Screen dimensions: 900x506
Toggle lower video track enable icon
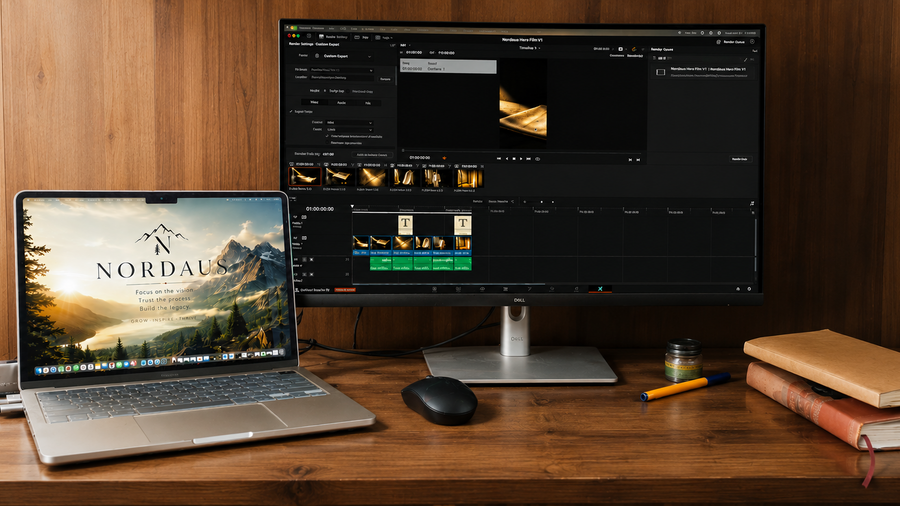coord(304,238)
